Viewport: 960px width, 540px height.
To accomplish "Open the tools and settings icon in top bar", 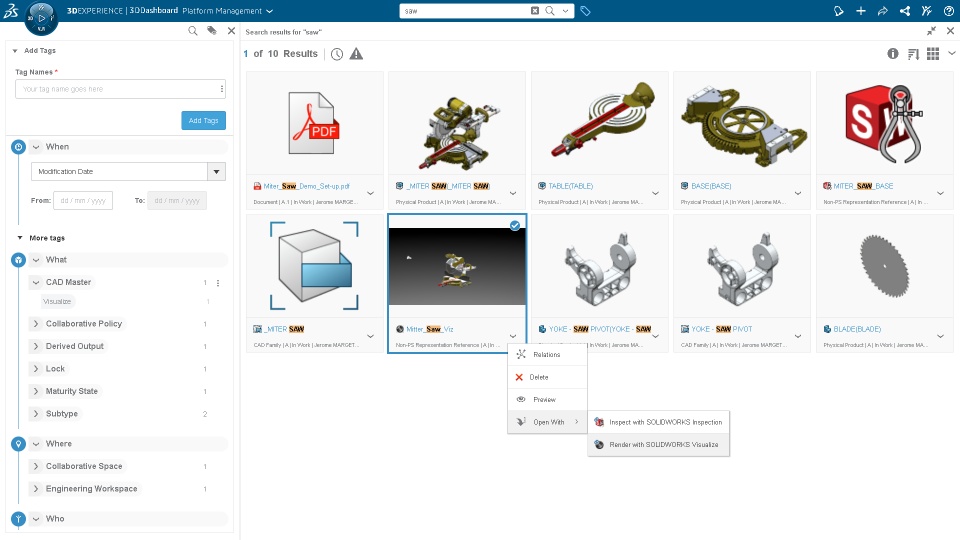I will click(926, 11).
